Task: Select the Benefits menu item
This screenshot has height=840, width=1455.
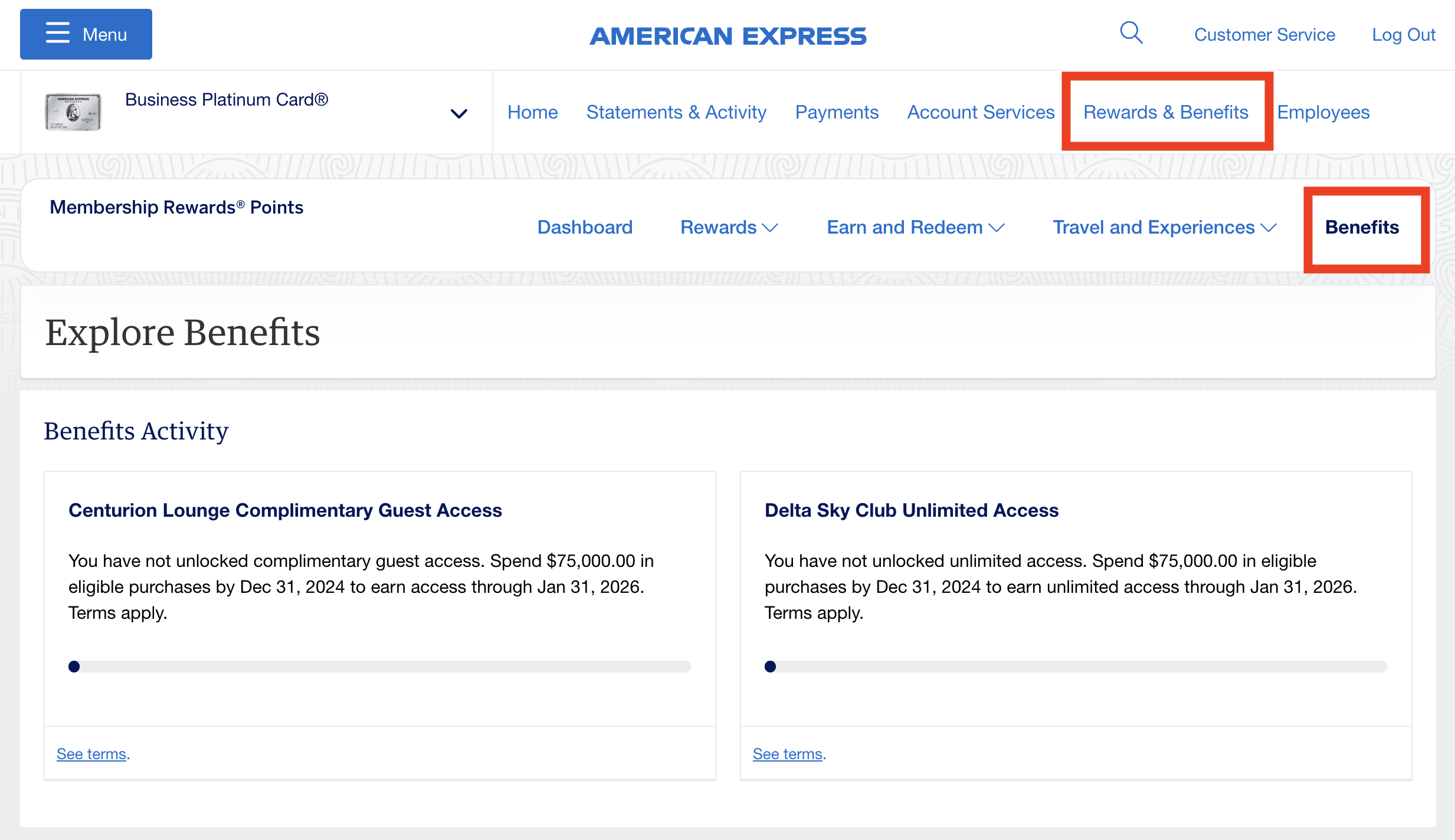Action: (x=1362, y=227)
